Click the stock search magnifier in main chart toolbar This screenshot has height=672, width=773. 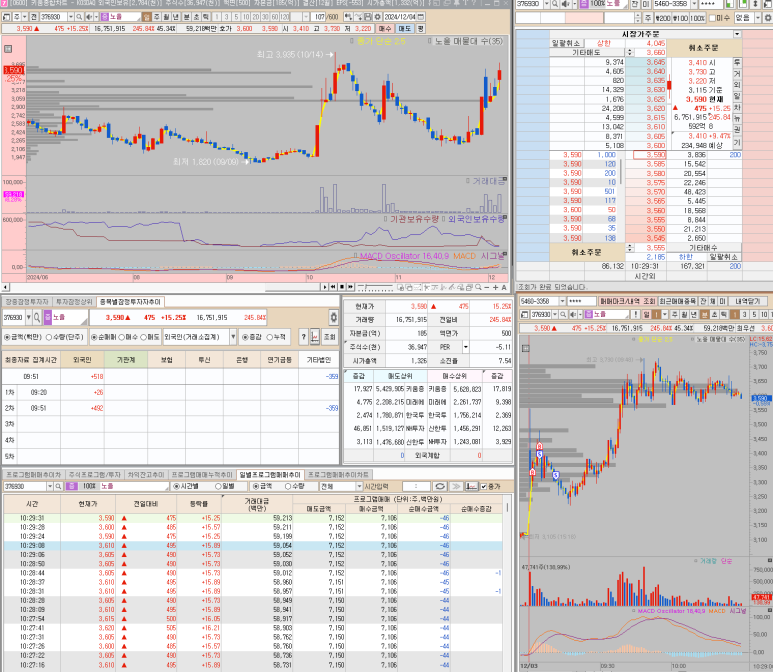78,17
